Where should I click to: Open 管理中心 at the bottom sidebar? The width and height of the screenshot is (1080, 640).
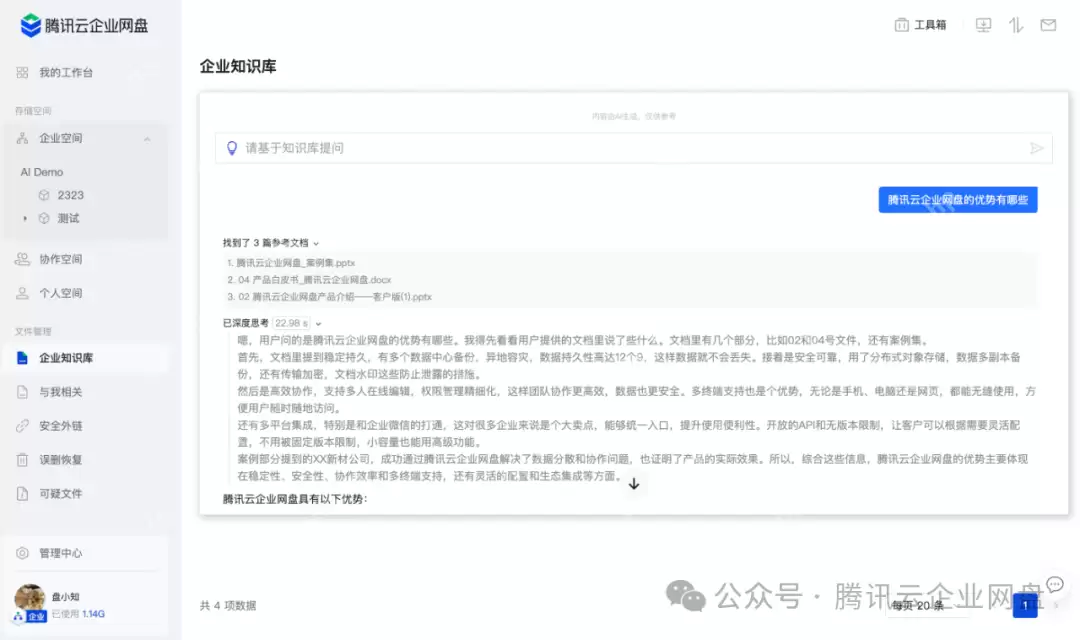[64, 552]
